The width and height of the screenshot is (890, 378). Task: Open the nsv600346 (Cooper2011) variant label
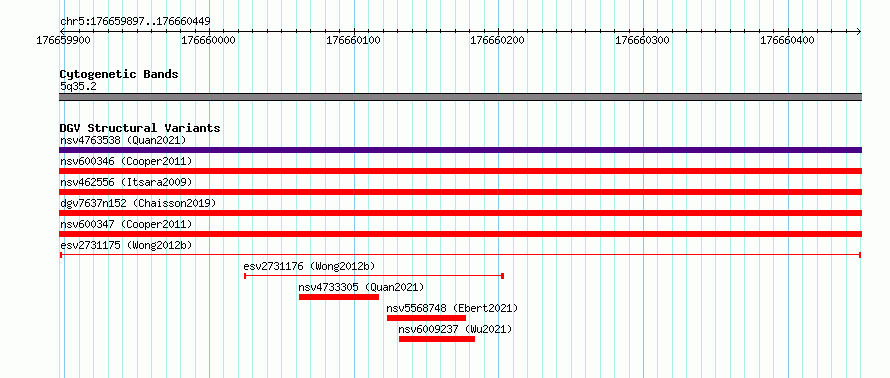click(x=126, y=161)
